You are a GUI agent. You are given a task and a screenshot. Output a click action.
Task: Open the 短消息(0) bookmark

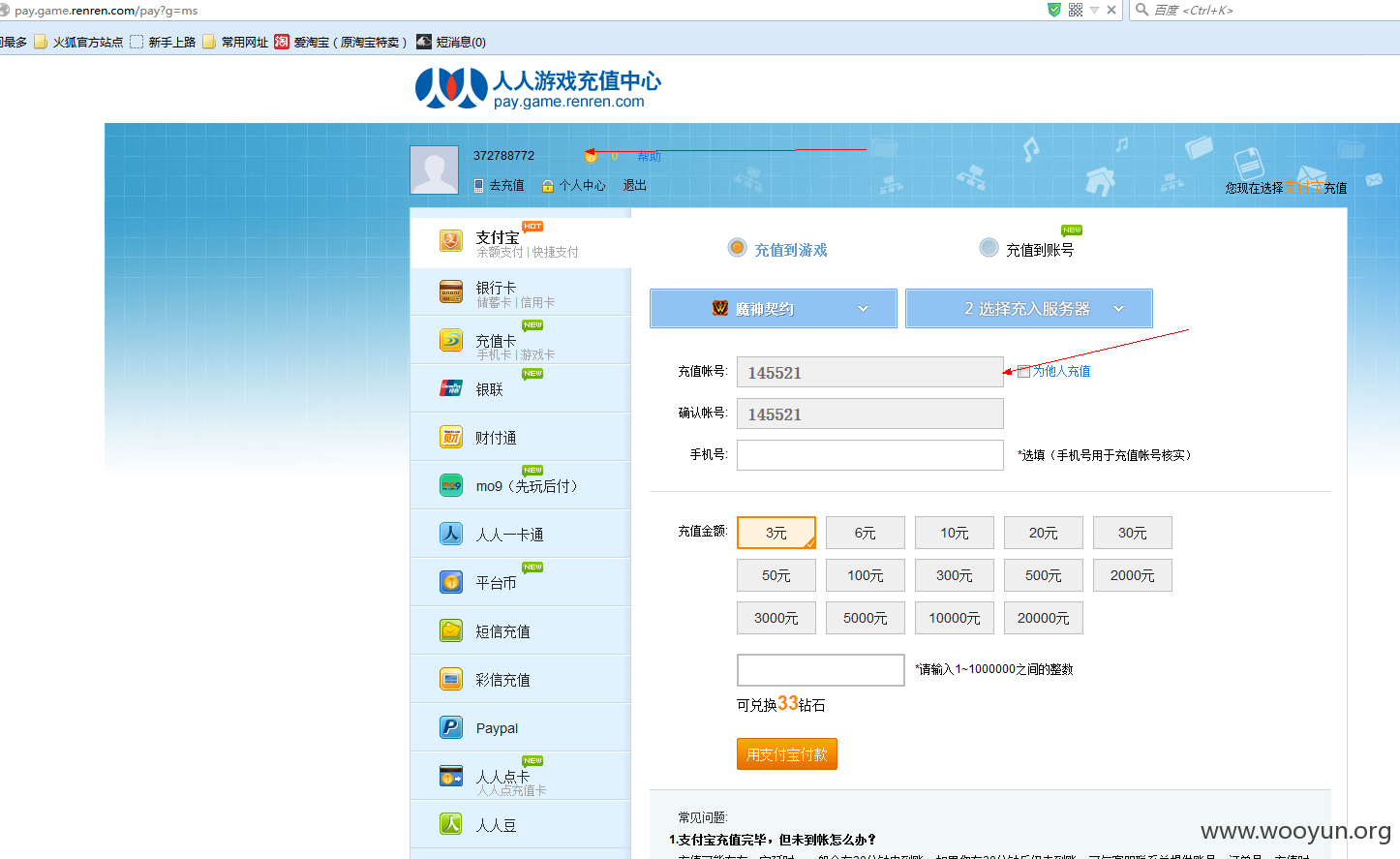[x=451, y=42]
